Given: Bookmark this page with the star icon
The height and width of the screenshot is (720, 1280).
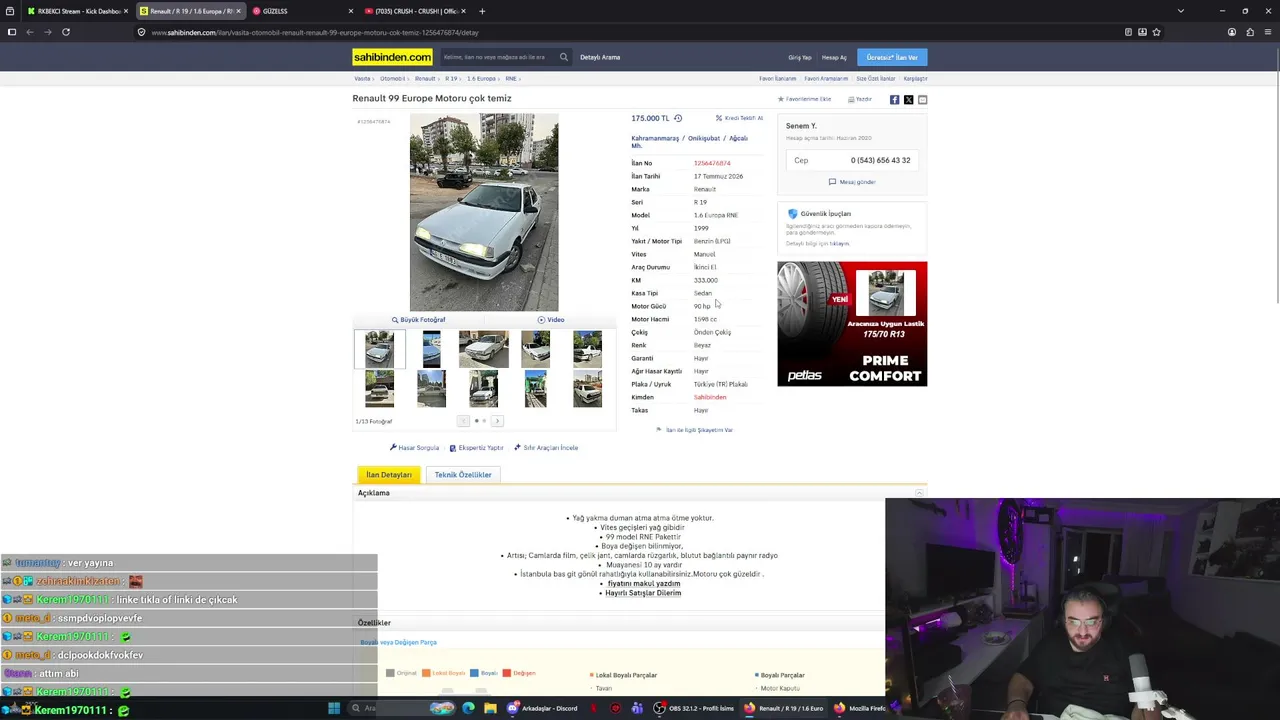Looking at the screenshot, I should [x=1156, y=32].
